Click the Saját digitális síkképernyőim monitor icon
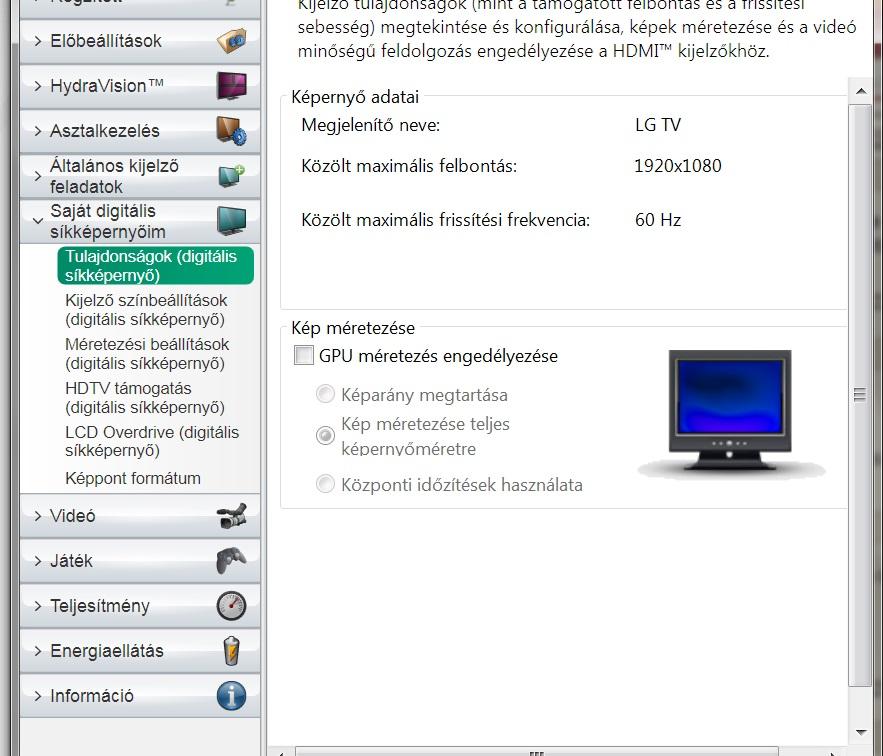 pos(231,221)
